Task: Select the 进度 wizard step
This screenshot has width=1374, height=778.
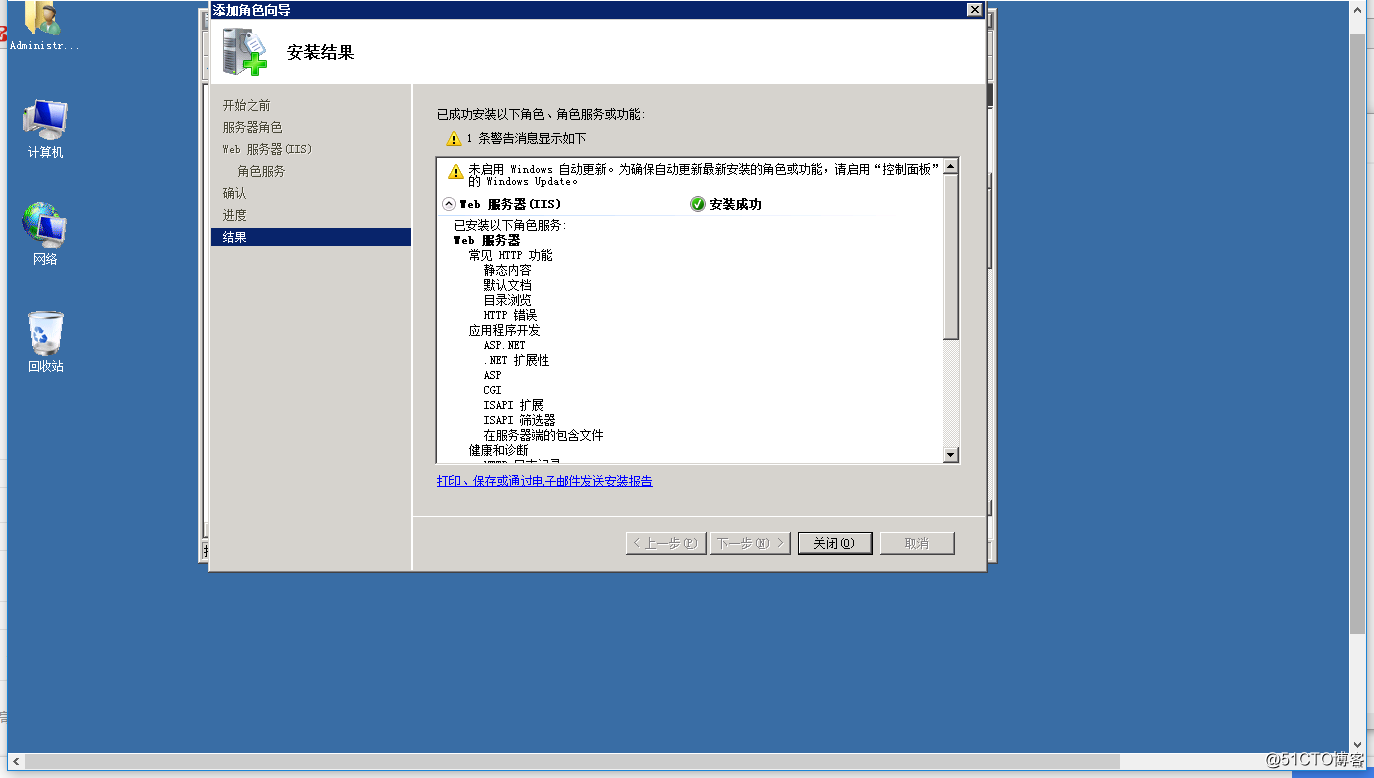Action: [x=234, y=215]
